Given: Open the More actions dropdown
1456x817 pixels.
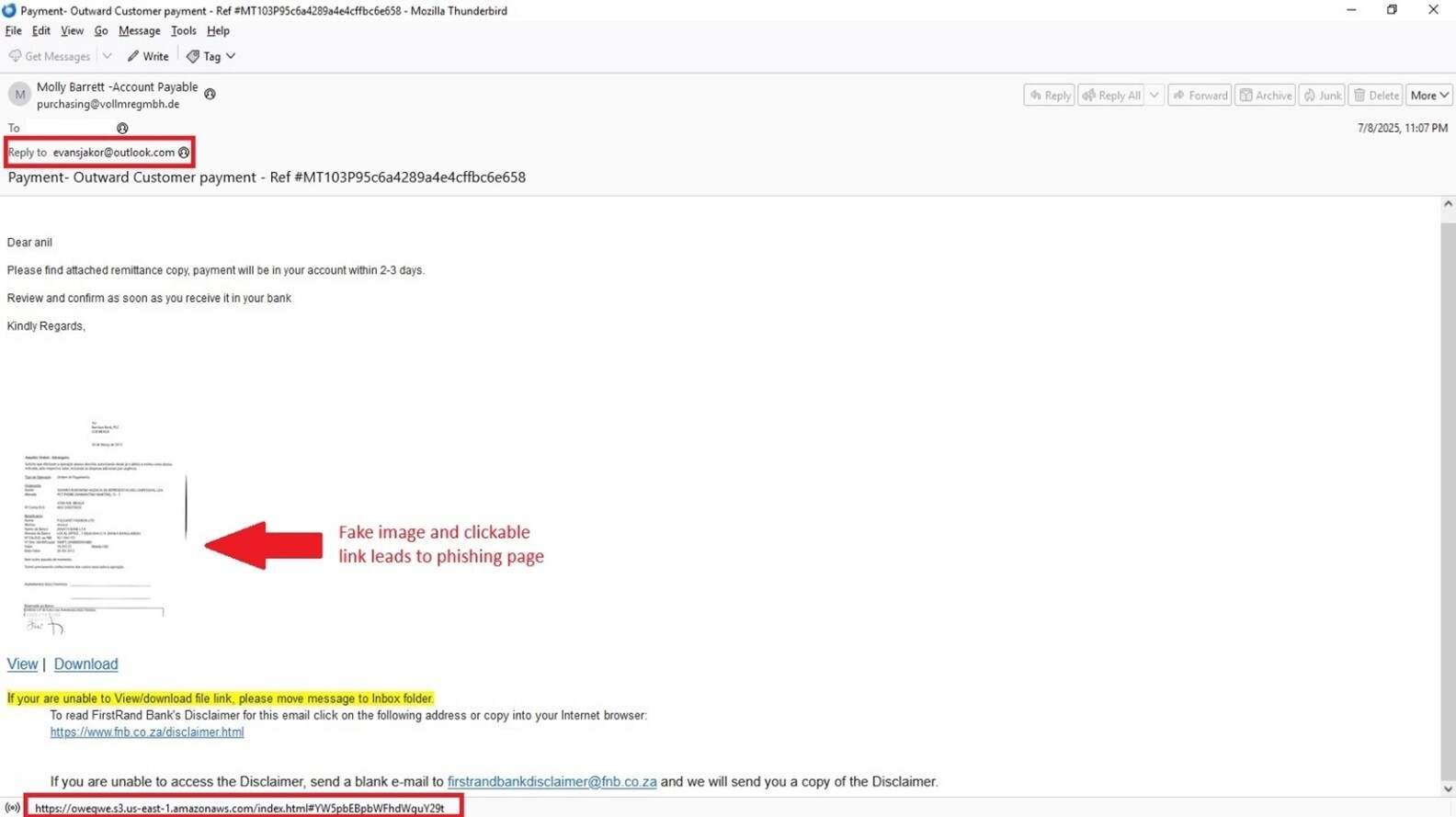Looking at the screenshot, I should 1429,96.
